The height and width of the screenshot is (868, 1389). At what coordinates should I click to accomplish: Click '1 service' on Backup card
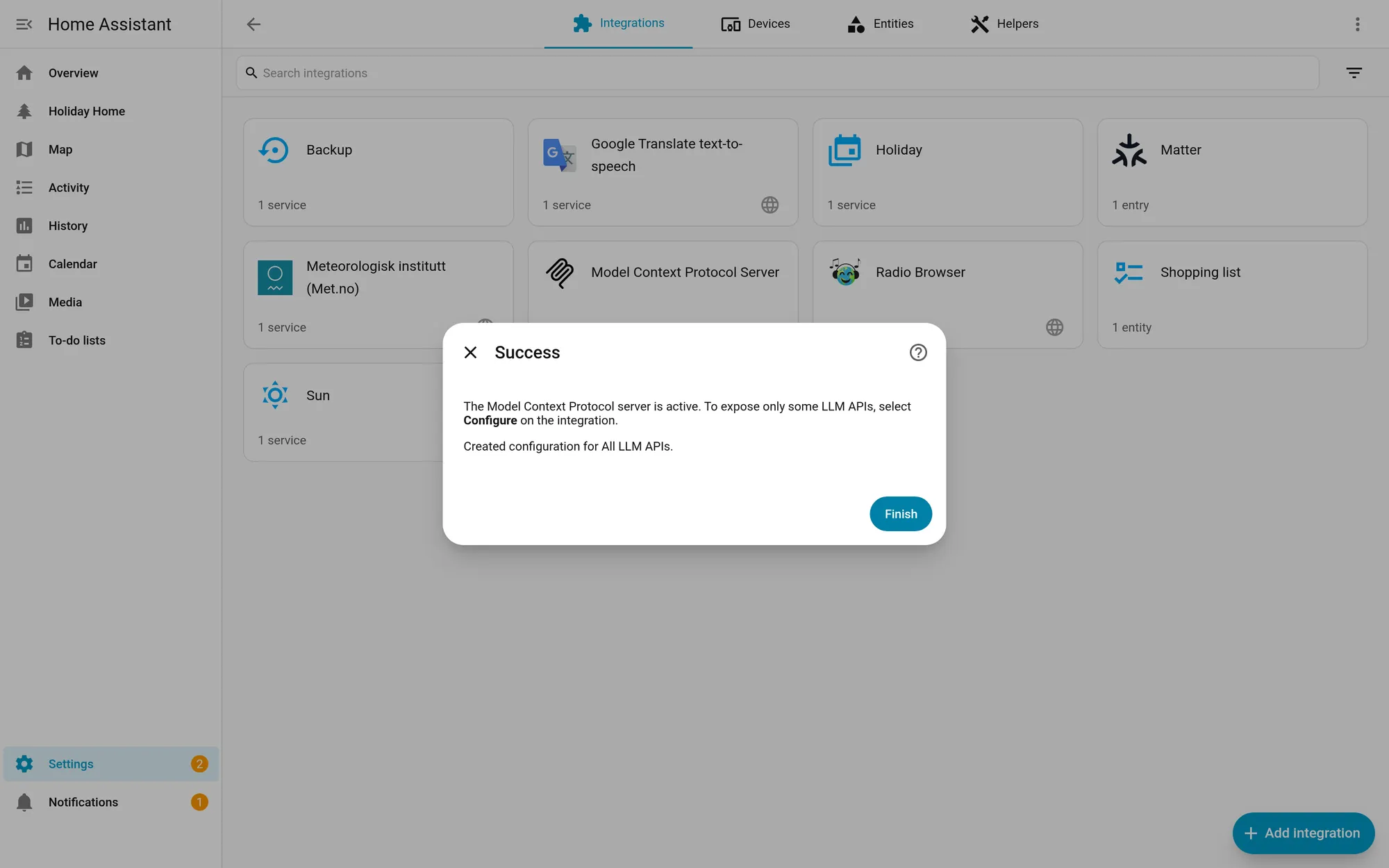tap(282, 205)
